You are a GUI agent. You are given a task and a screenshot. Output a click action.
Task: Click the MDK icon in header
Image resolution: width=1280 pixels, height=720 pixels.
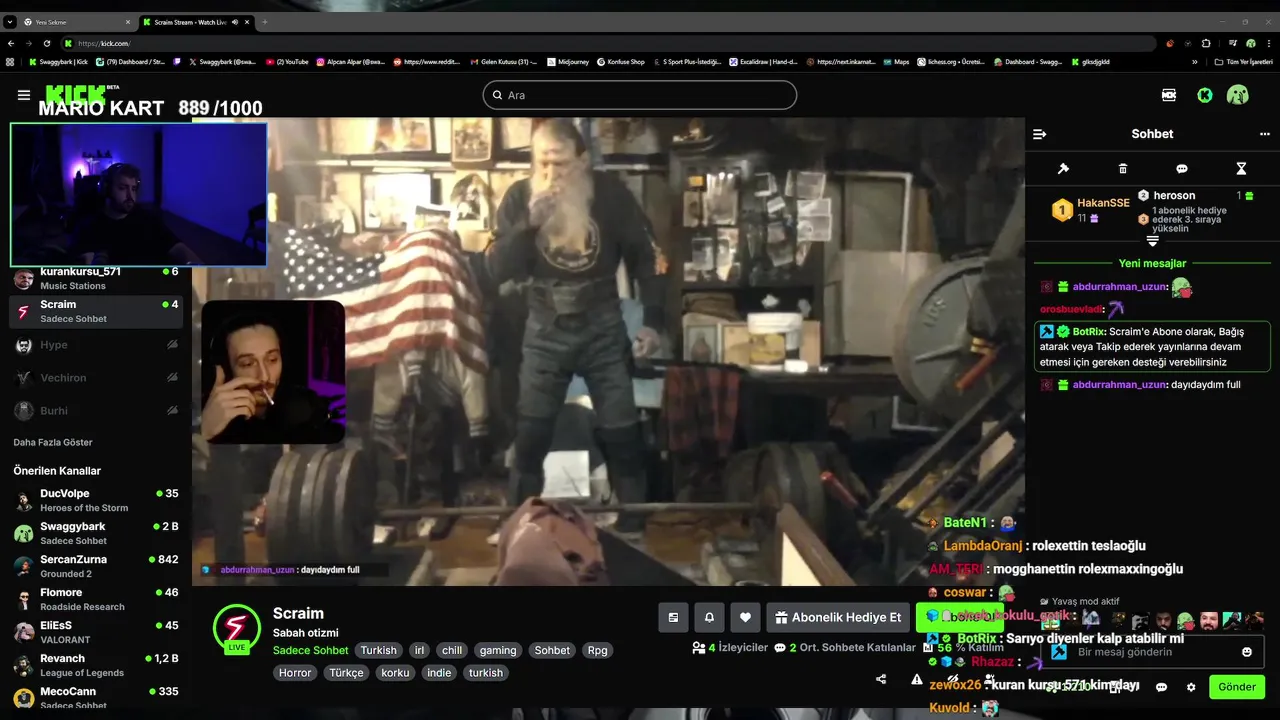[1169, 95]
